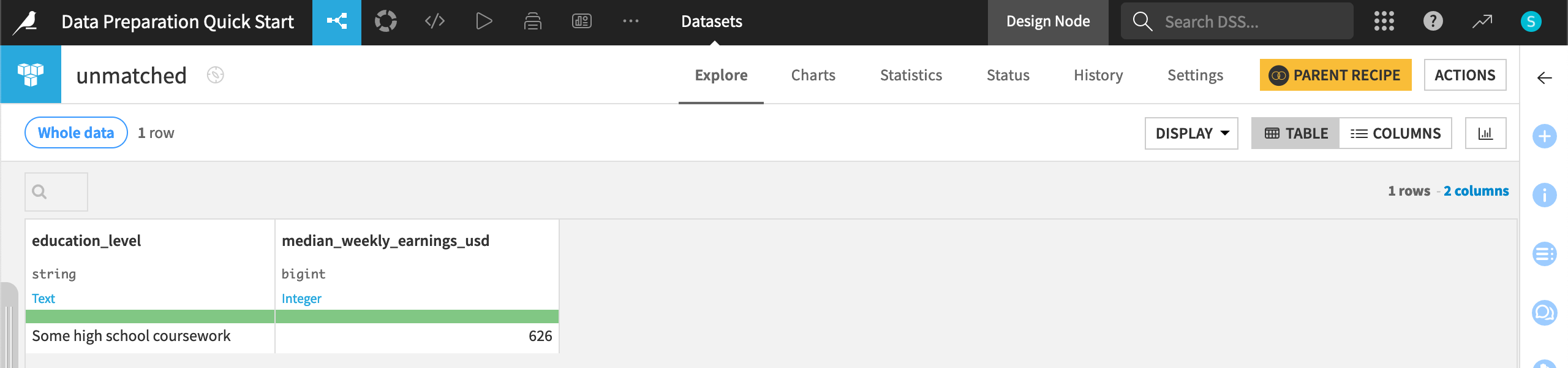Select the History tab
Viewport: 1568px width, 368px height.
tap(1098, 75)
